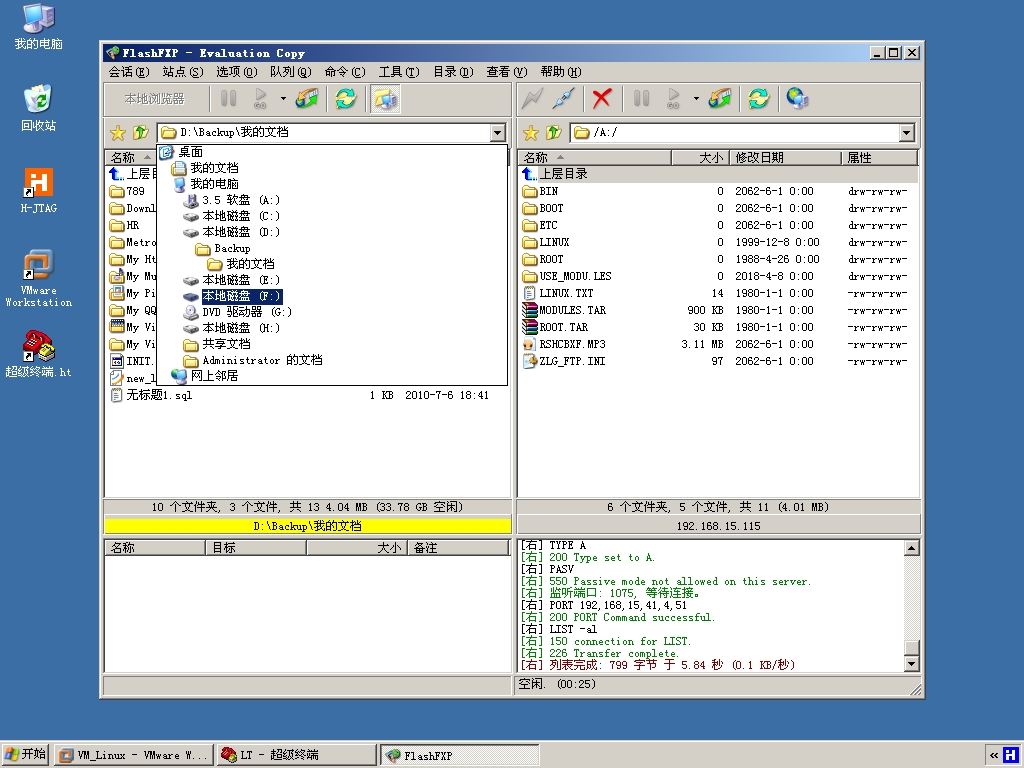The height and width of the screenshot is (768, 1024).
Task: Select Administrator 的文档 entry
Action: tap(262, 360)
